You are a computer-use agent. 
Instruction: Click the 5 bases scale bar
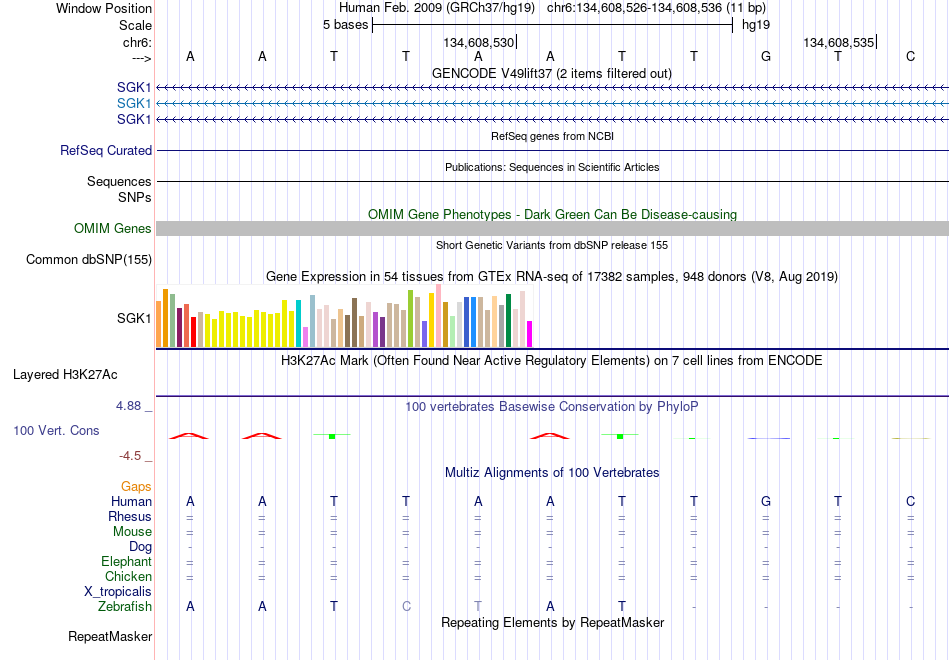tap(553, 25)
